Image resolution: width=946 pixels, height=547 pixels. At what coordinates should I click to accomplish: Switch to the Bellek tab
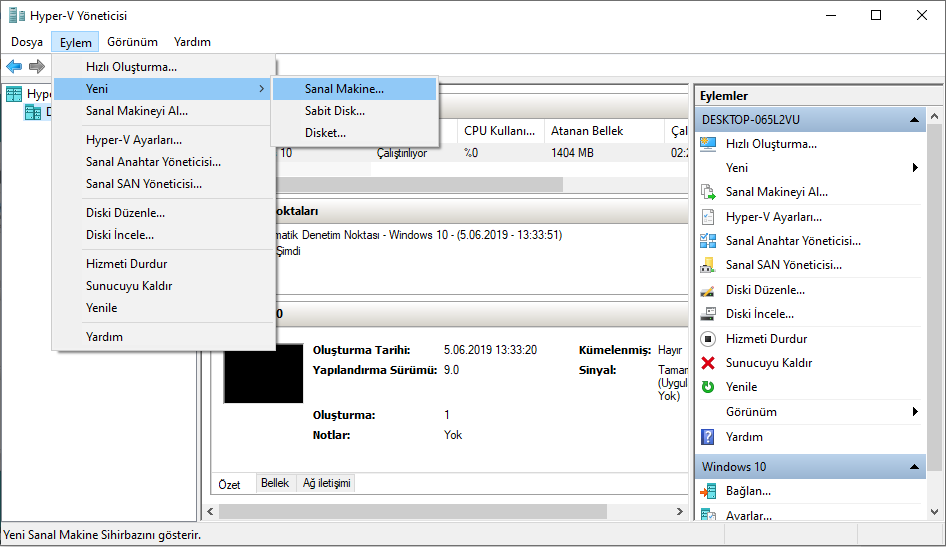(x=275, y=483)
